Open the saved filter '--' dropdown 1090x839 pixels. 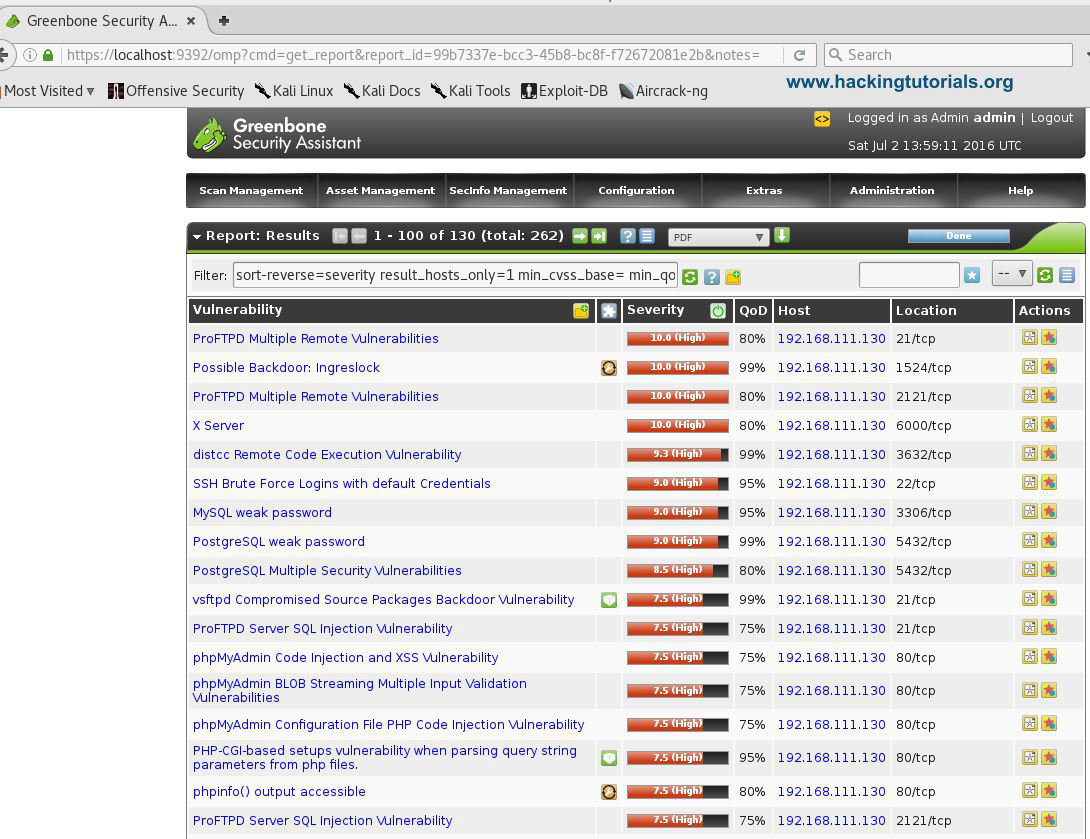pyautogui.click(x=1011, y=274)
